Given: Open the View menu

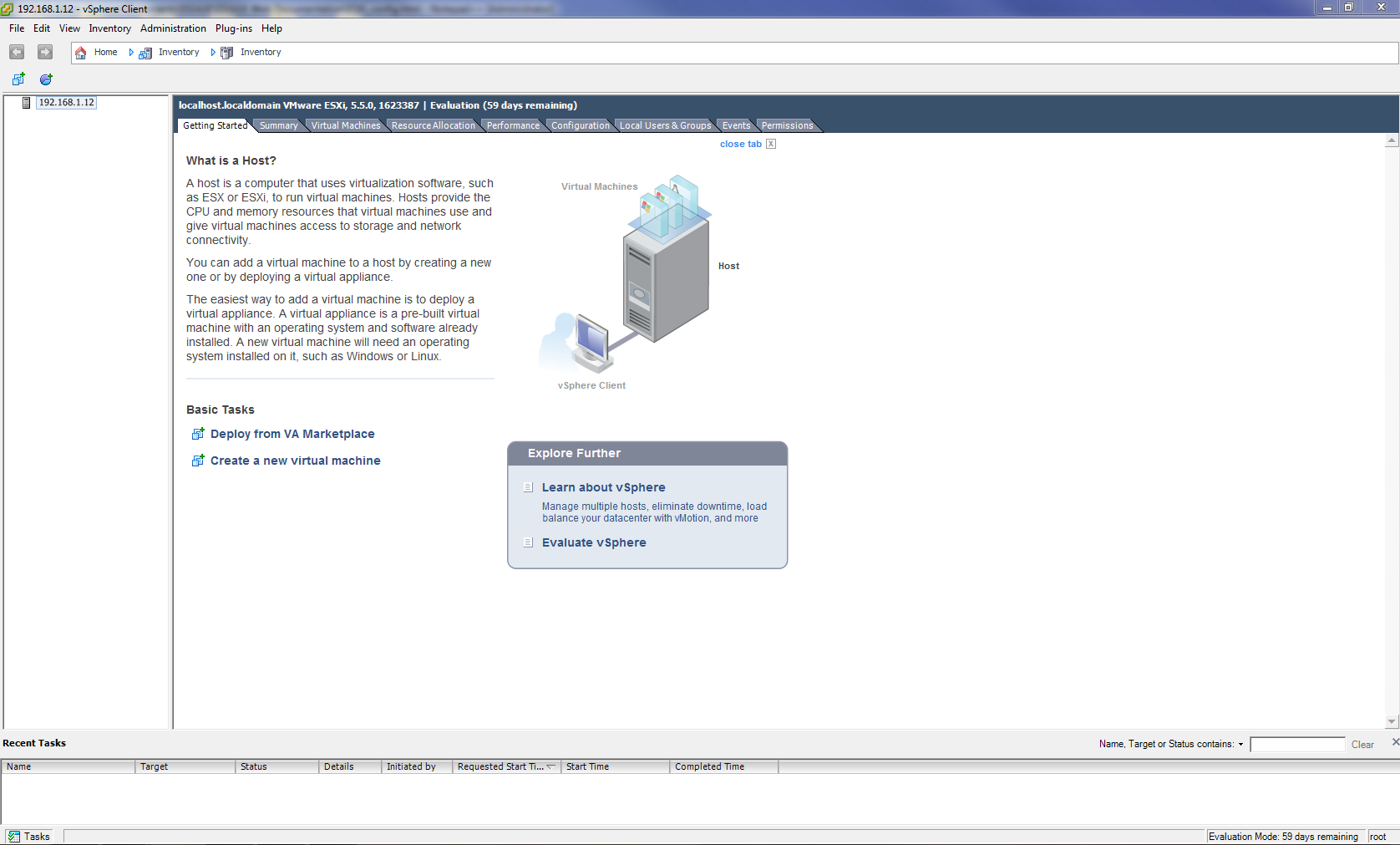Looking at the screenshot, I should pos(69,28).
